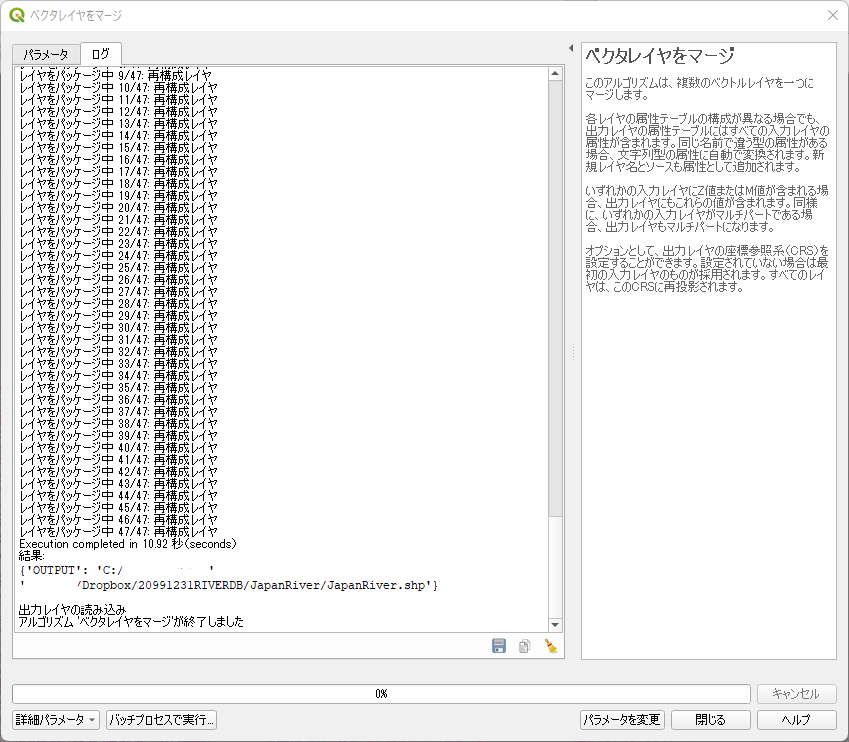Click the save log to file icon
Viewport: 849px width, 742px height.
coord(499,647)
